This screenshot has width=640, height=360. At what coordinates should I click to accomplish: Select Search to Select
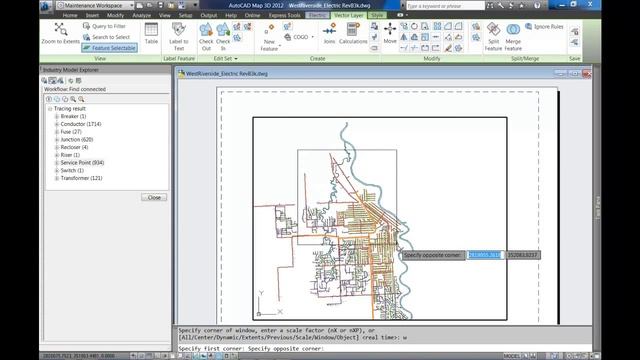(106, 37)
